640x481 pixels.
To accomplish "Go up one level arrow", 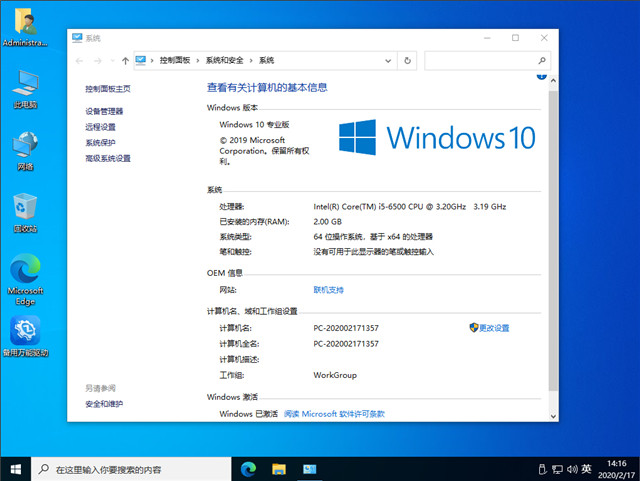I will coord(125,61).
